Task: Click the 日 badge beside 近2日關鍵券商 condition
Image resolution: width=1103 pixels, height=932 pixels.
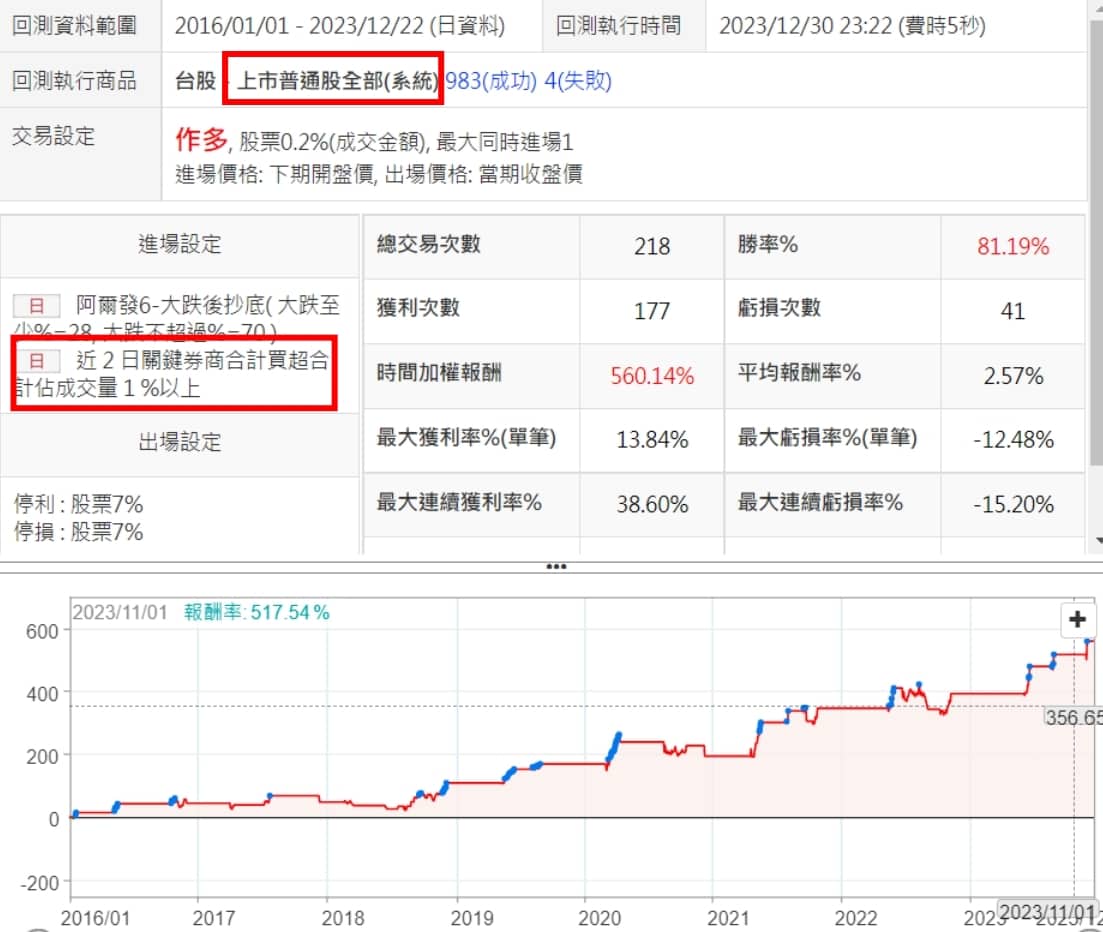Action: click(34, 360)
